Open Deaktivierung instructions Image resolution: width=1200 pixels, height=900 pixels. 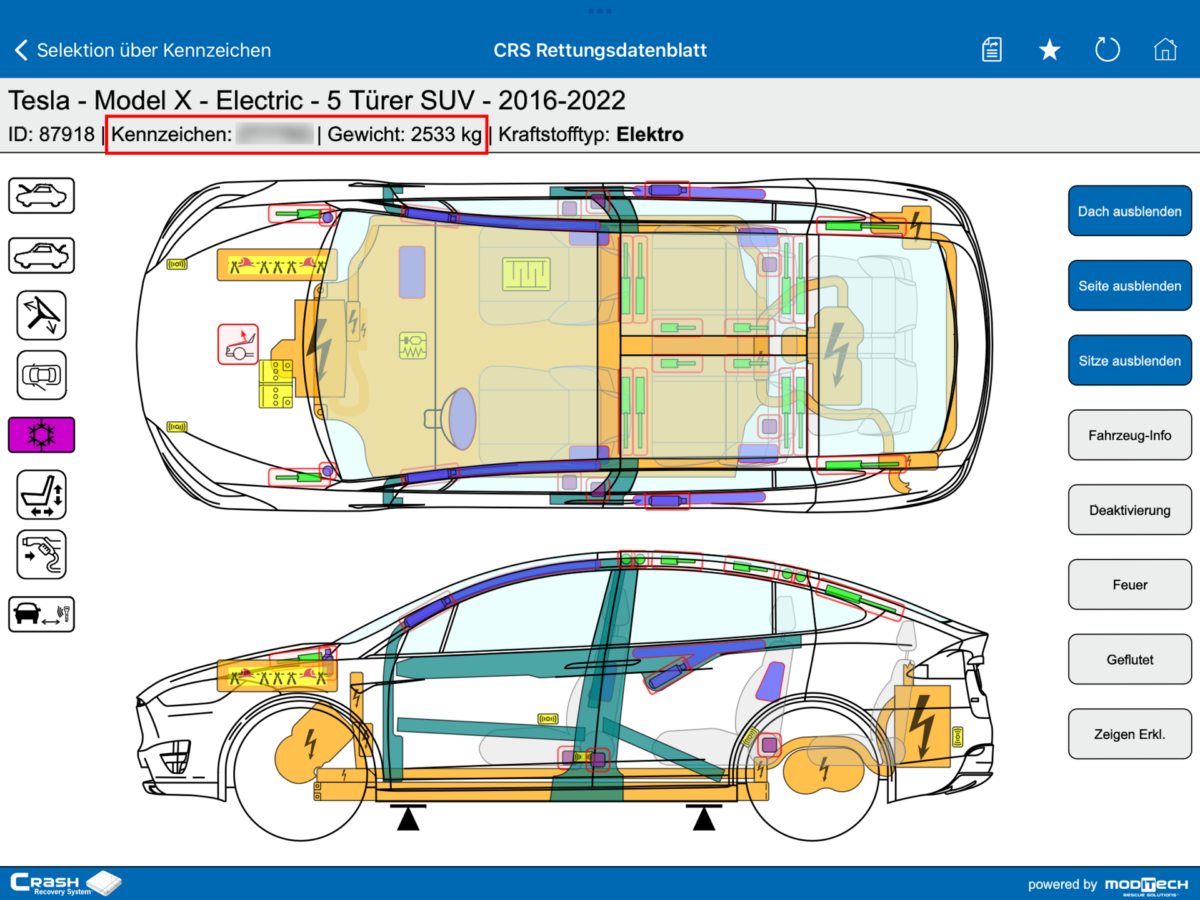pos(1130,510)
